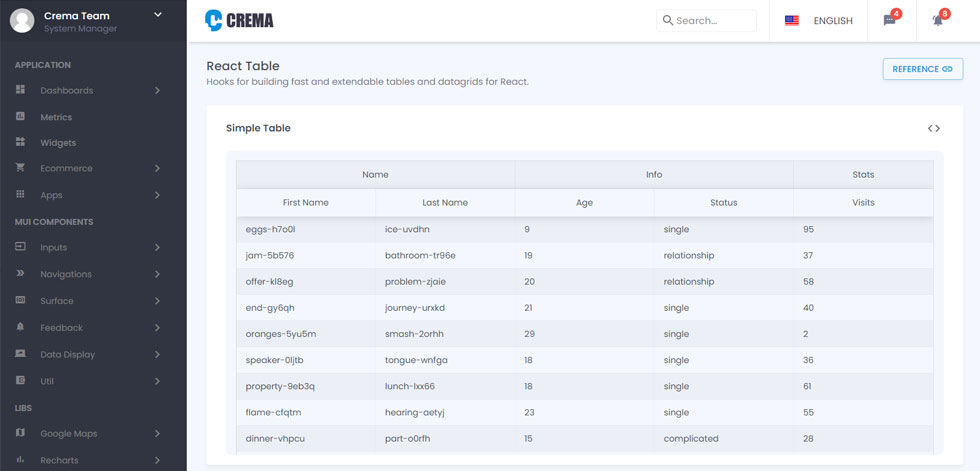This screenshot has width=980, height=471.
Task: Expand the Apps menu chevron
Action: click(158, 195)
